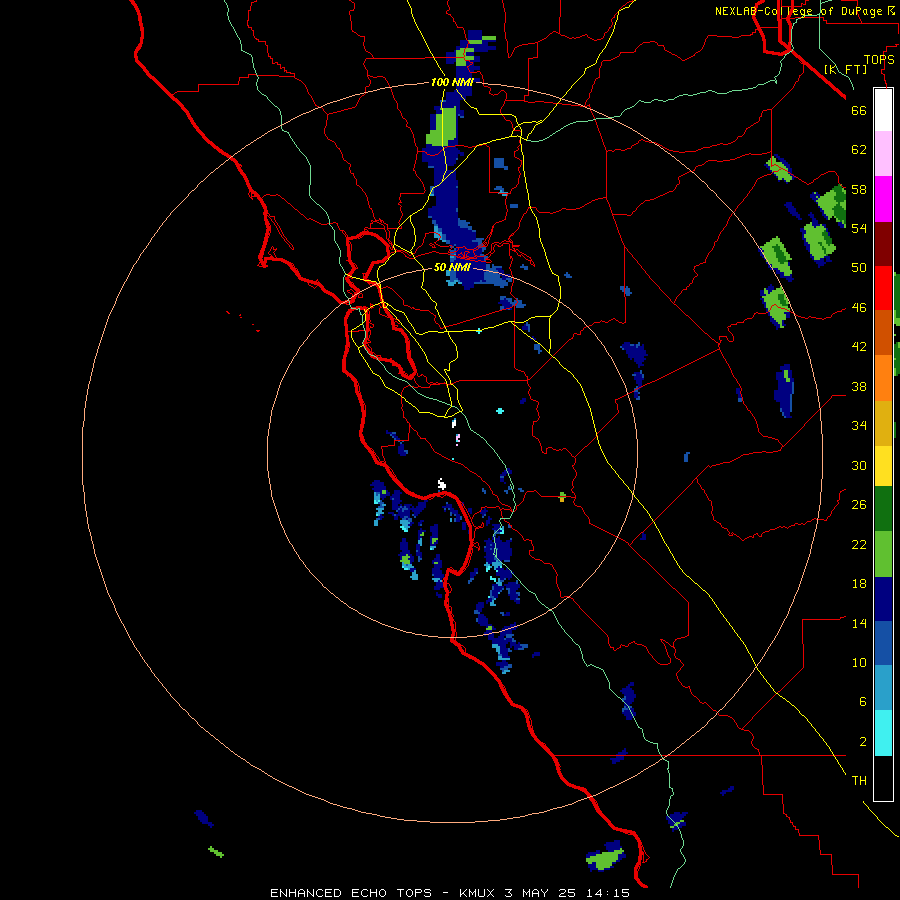
Task: Click the 100 NMI range ring label
Action: pos(452,82)
